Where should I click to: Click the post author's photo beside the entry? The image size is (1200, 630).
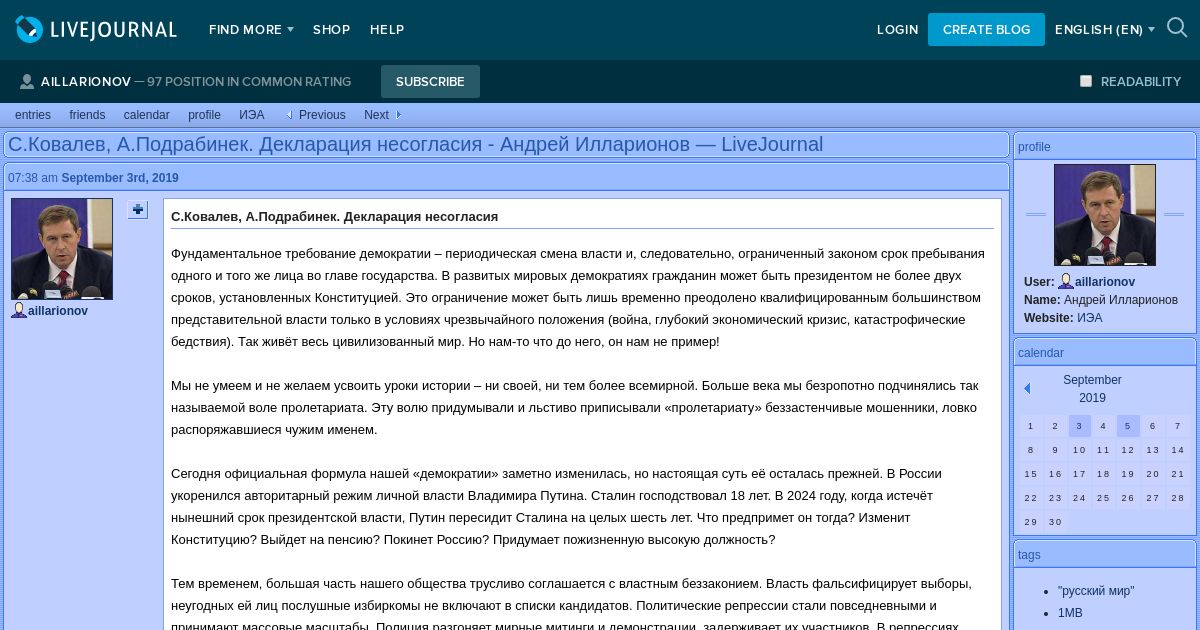[x=62, y=249]
